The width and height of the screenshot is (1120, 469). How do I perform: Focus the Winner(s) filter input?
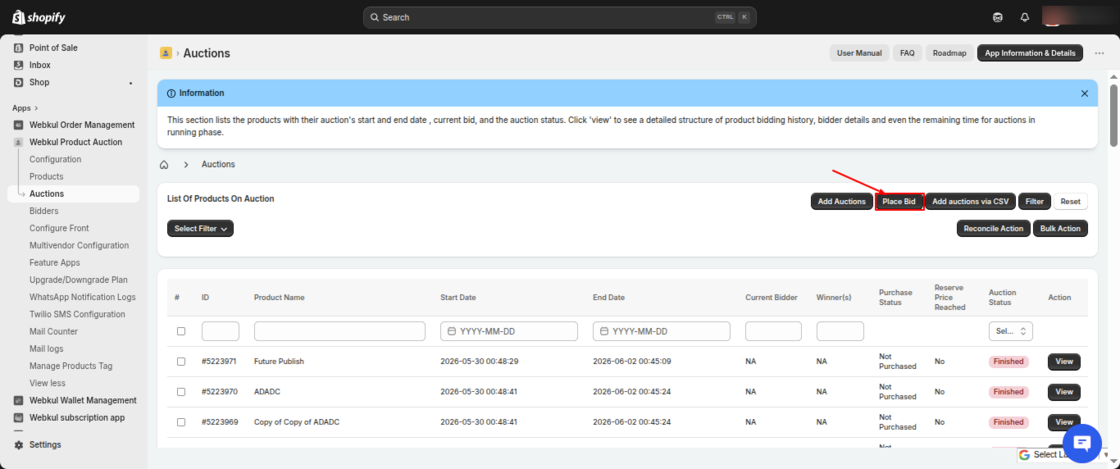tap(840, 331)
